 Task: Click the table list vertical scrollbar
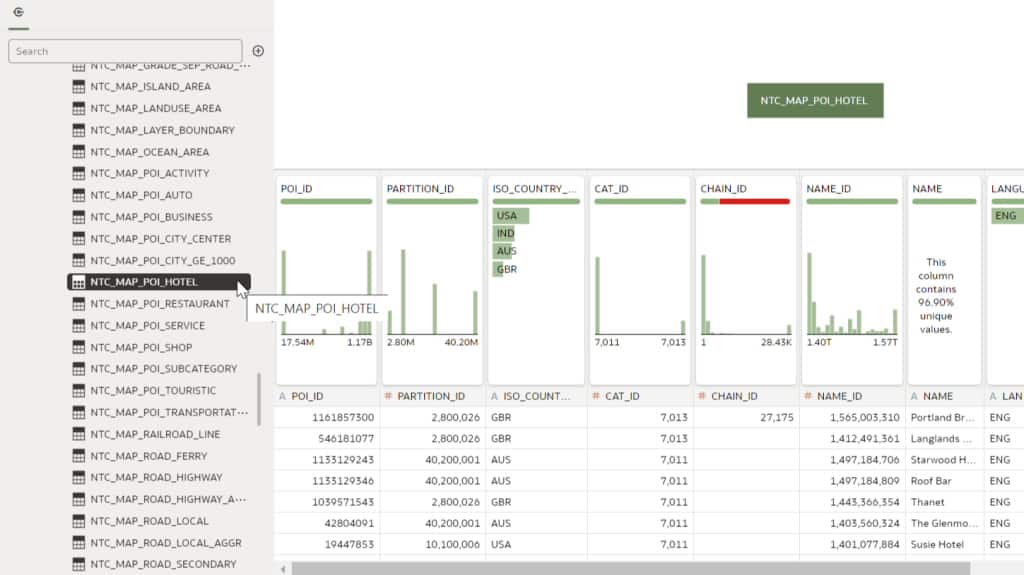259,399
